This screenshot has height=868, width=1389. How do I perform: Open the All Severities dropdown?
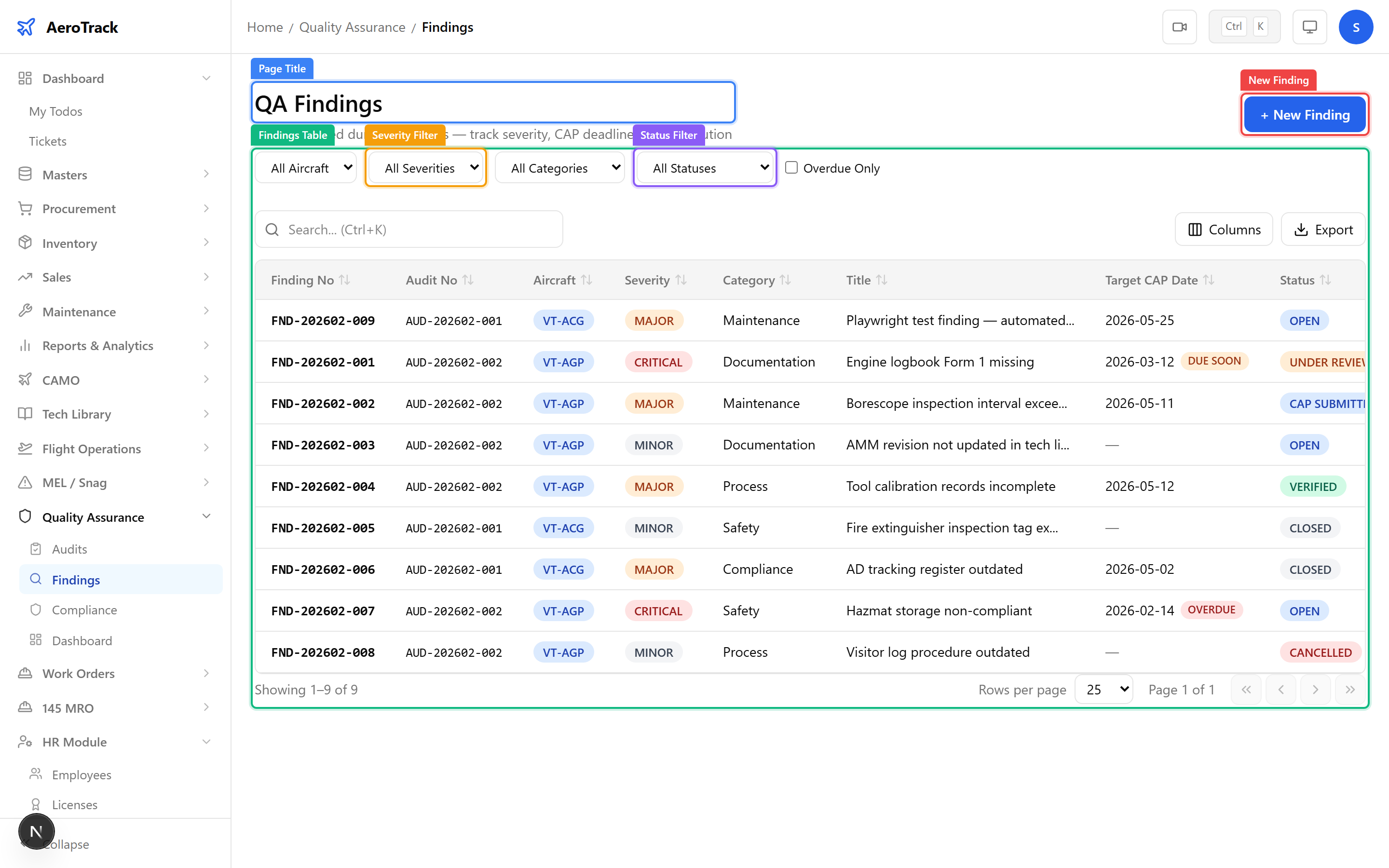pyautogui.click(x=425, y=167)
